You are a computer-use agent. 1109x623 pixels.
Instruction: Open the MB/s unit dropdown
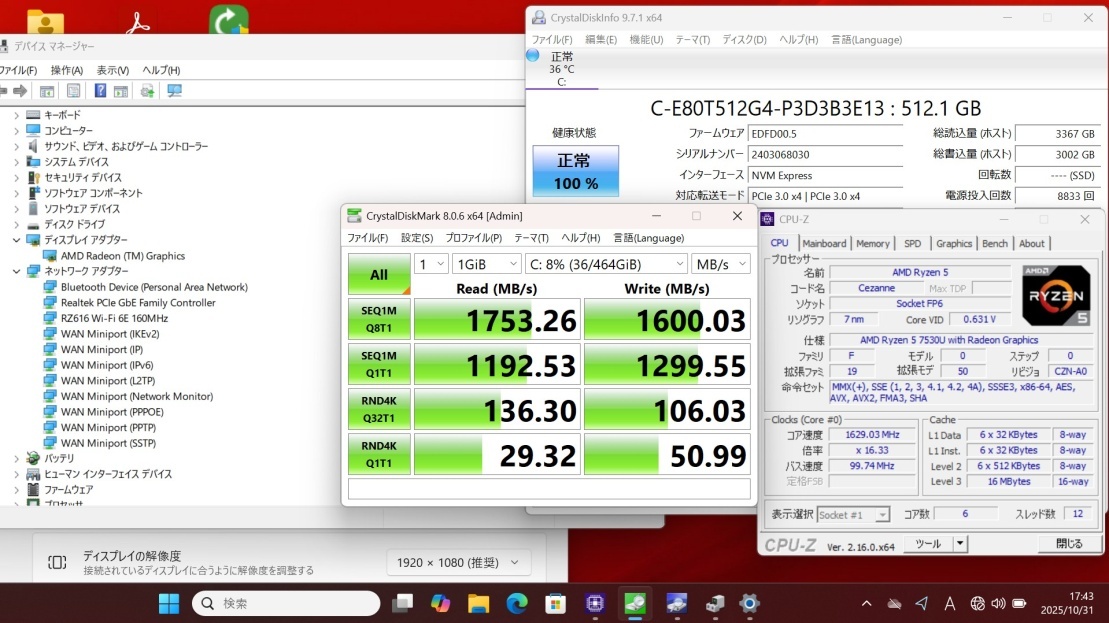tap(720, 264)
